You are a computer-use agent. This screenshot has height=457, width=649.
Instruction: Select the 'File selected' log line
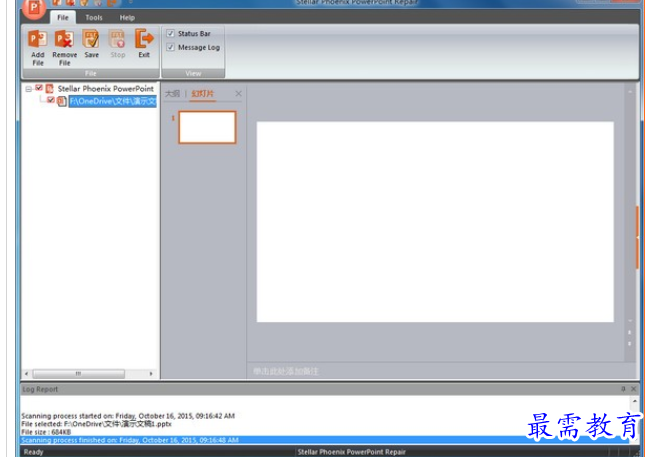tap(96, 424)
